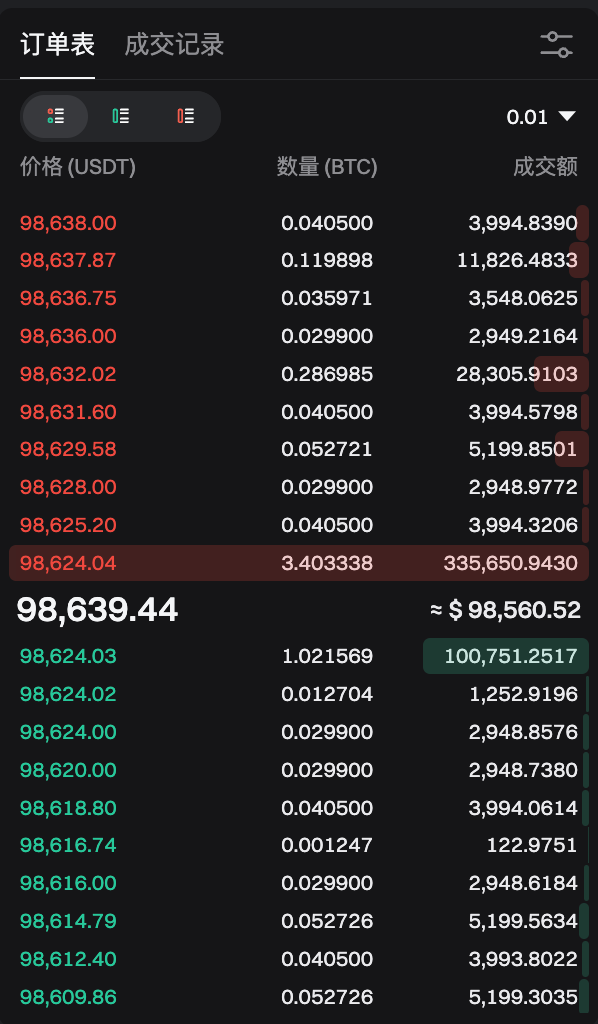Select the 数量 (BTC) column header
Screen dimensions: 598x1024
327,167
